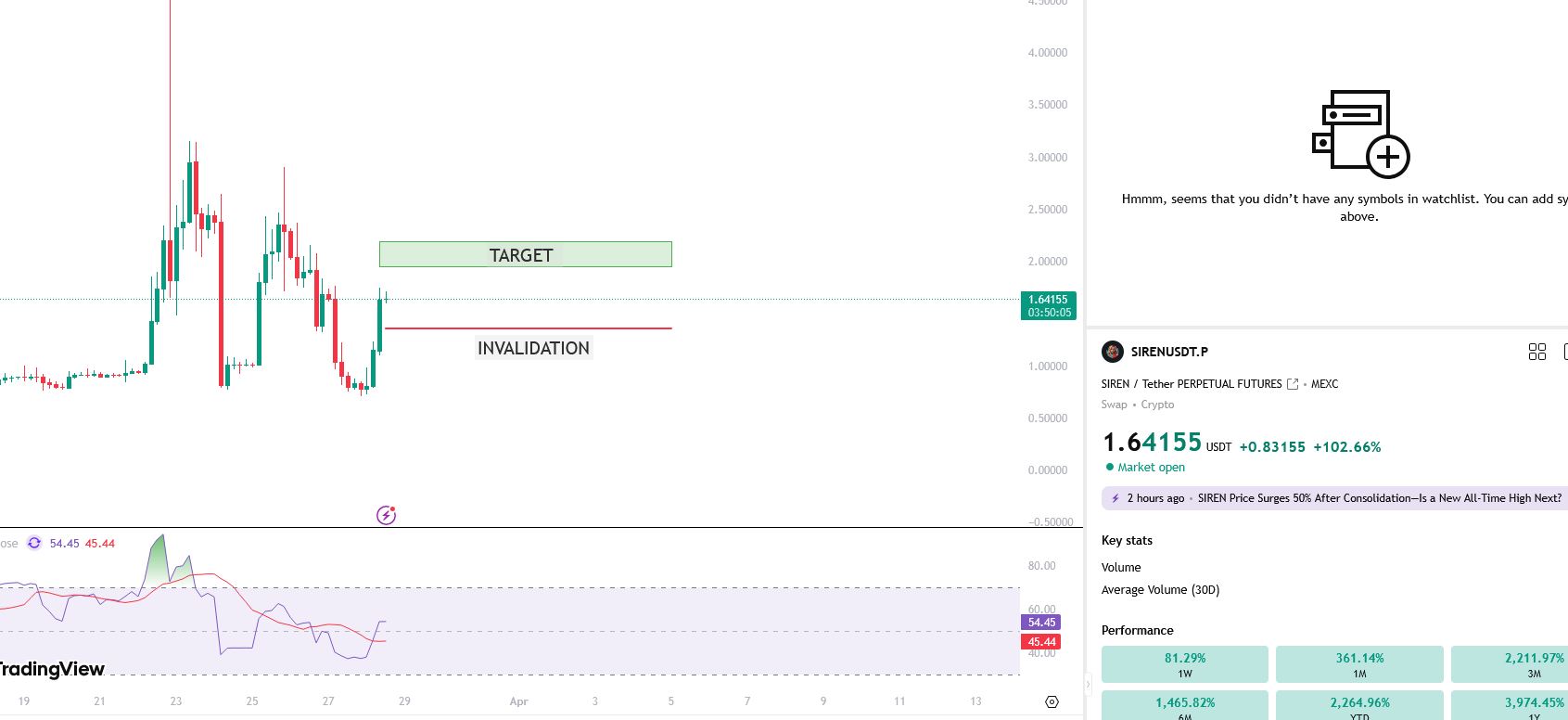Click the 0.00000 label on the price scale
The image size is (1568, 720).
1047,470
